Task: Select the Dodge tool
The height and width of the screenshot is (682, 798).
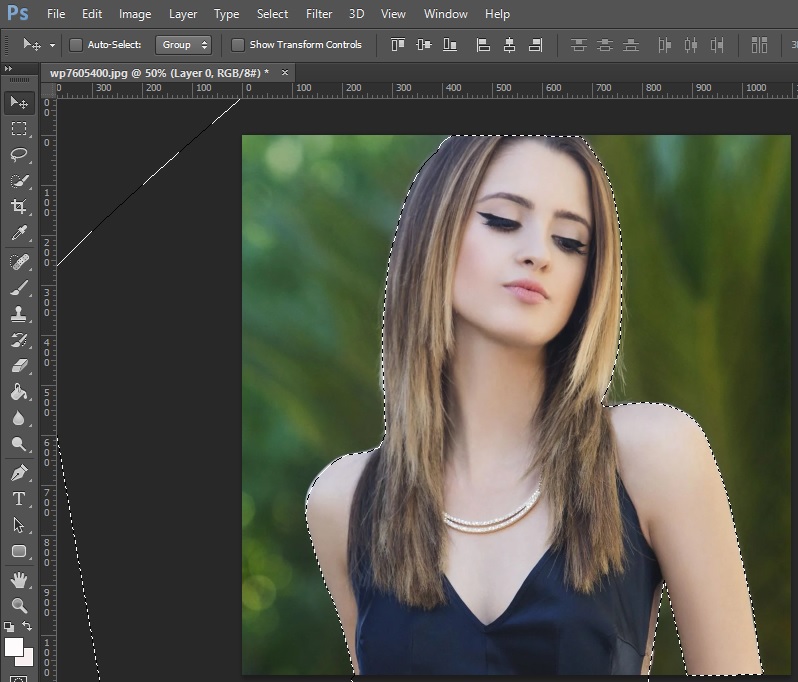Action: 19,444
